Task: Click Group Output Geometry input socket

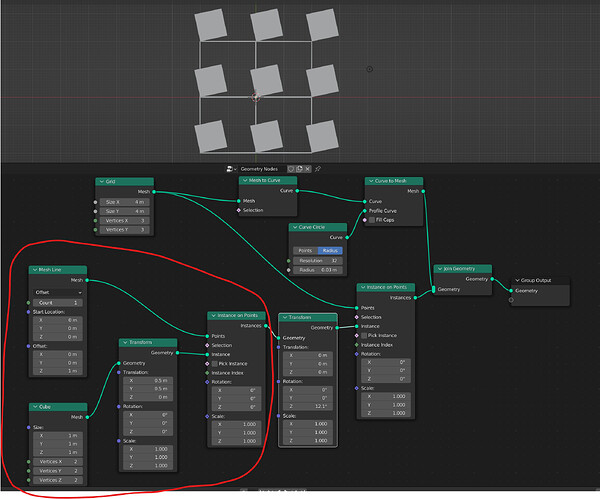Action: (511, 291)
